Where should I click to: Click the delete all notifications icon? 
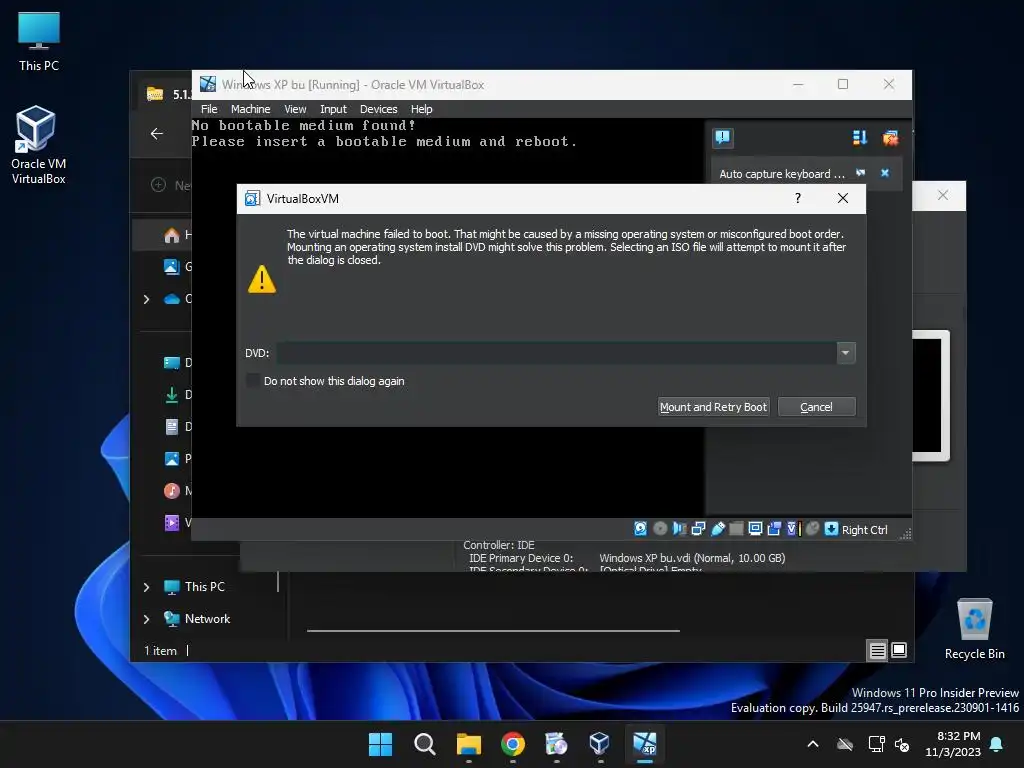[890, 137]
